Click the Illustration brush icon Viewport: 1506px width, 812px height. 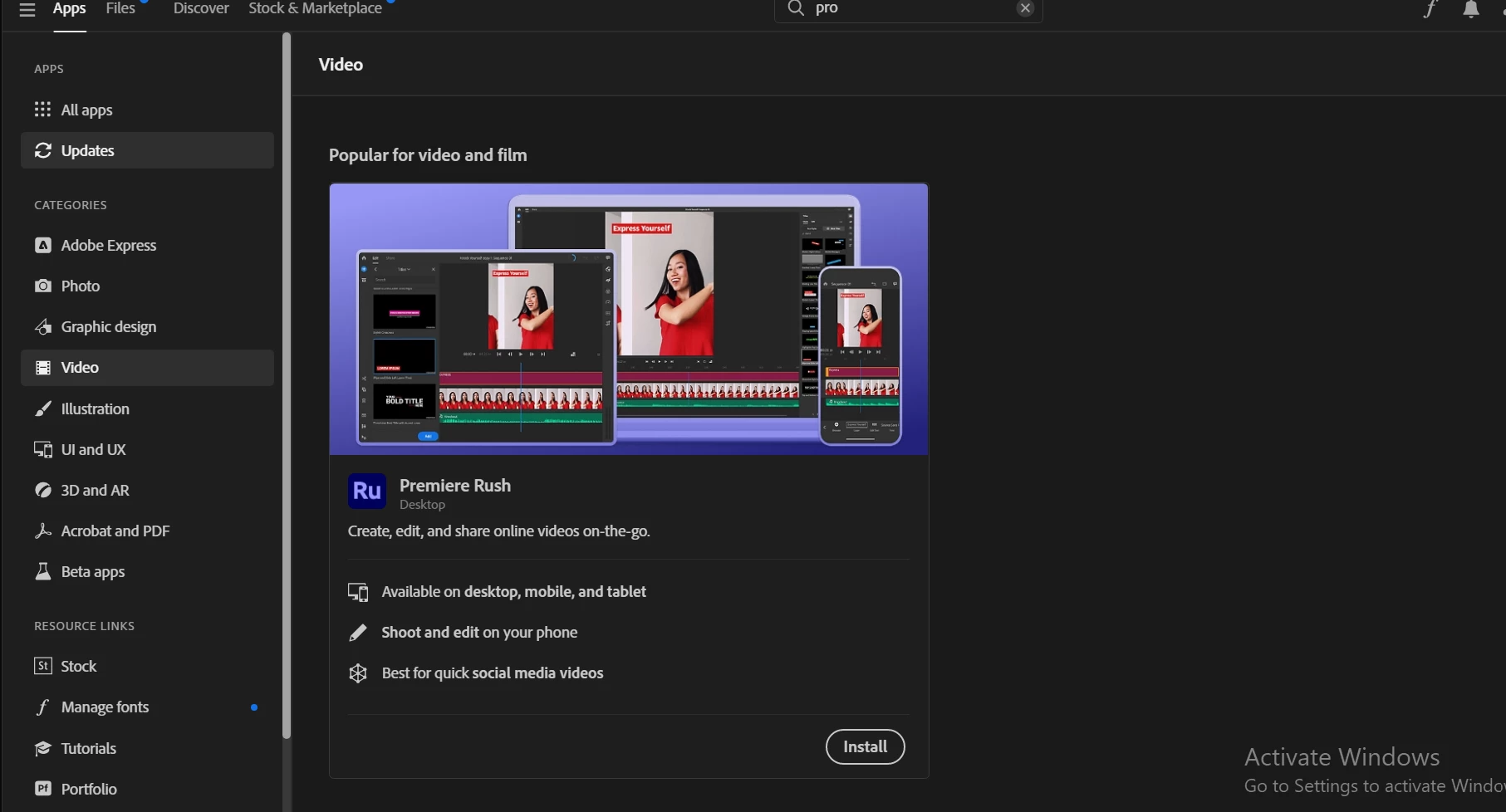(43, 408)
